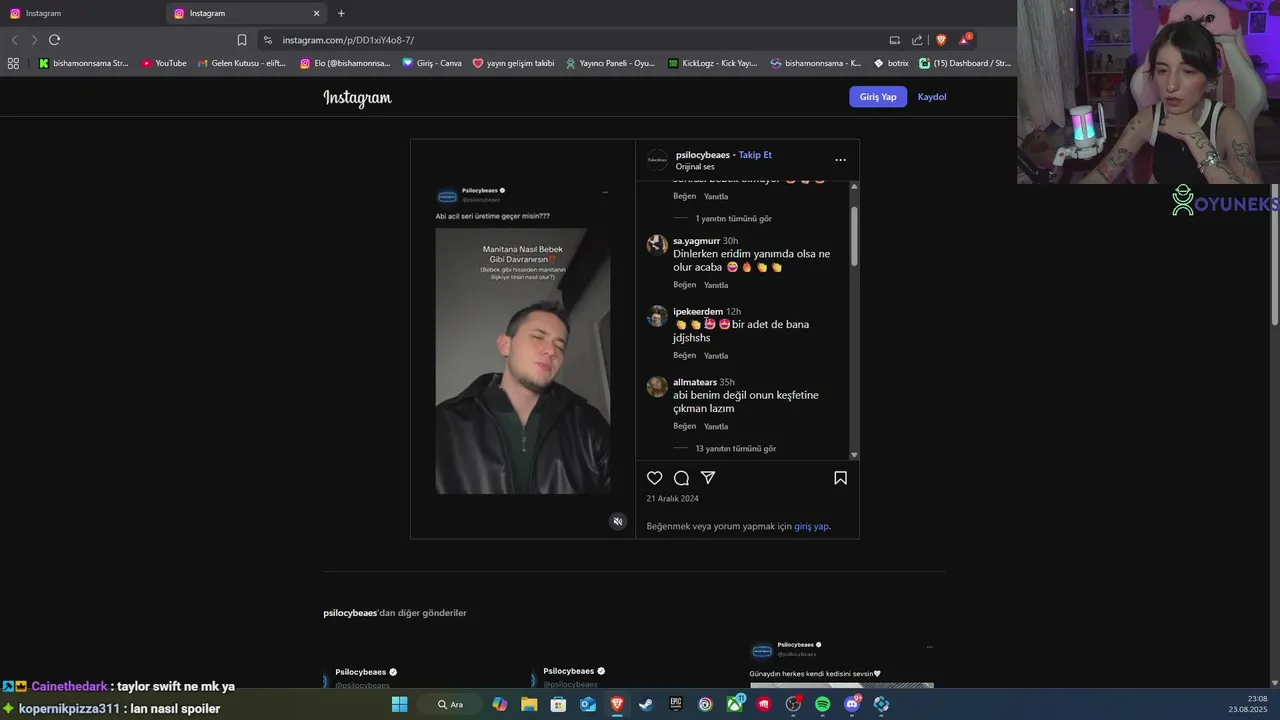Image resolution: width=1280 pixels, height=720 pixels.
Task: Open the 'Günaydın herkes' post thumbnail
Action: click(x=842, y=664)
